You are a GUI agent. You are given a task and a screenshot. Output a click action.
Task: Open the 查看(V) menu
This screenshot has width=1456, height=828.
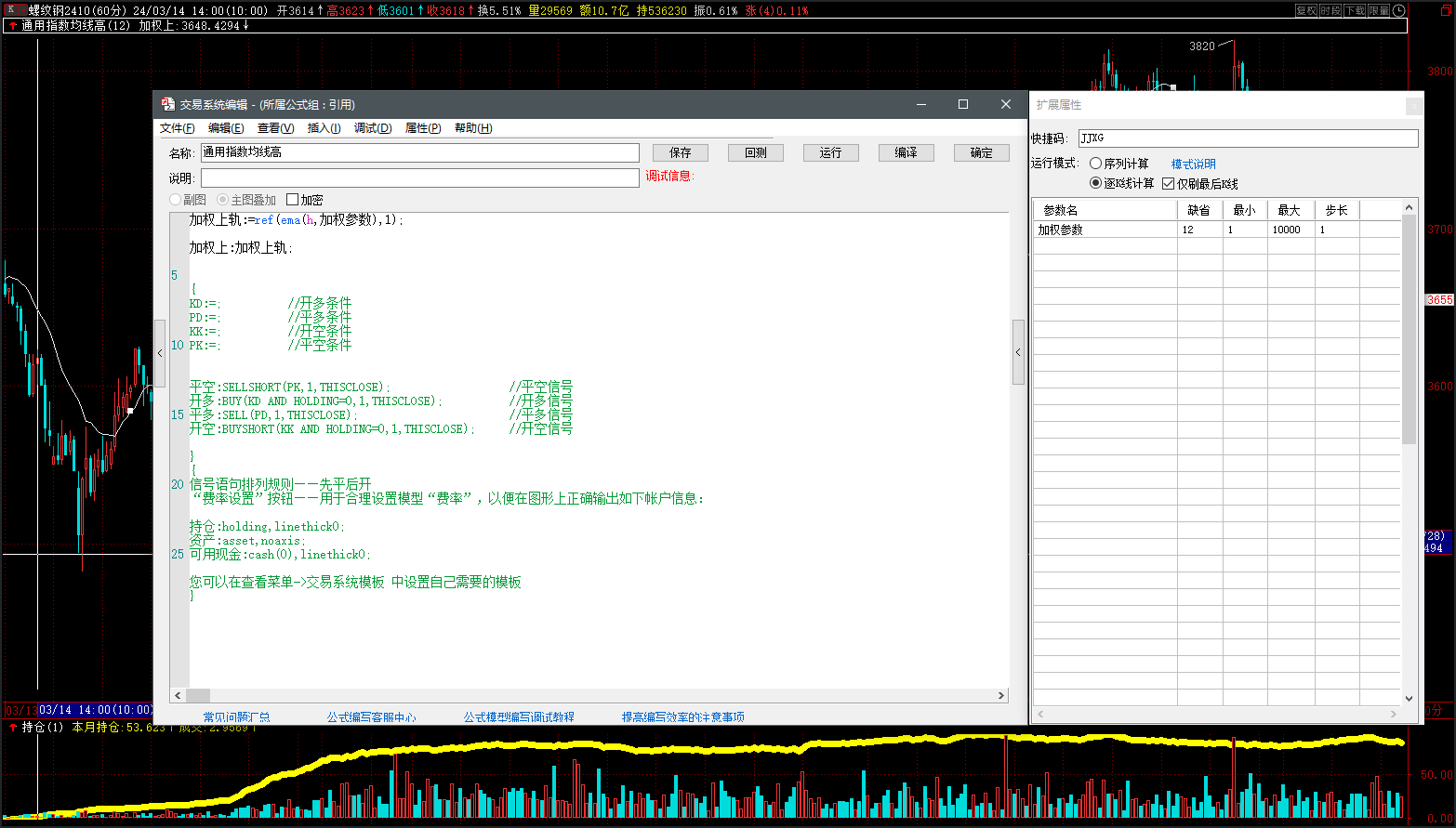(276, 128)
